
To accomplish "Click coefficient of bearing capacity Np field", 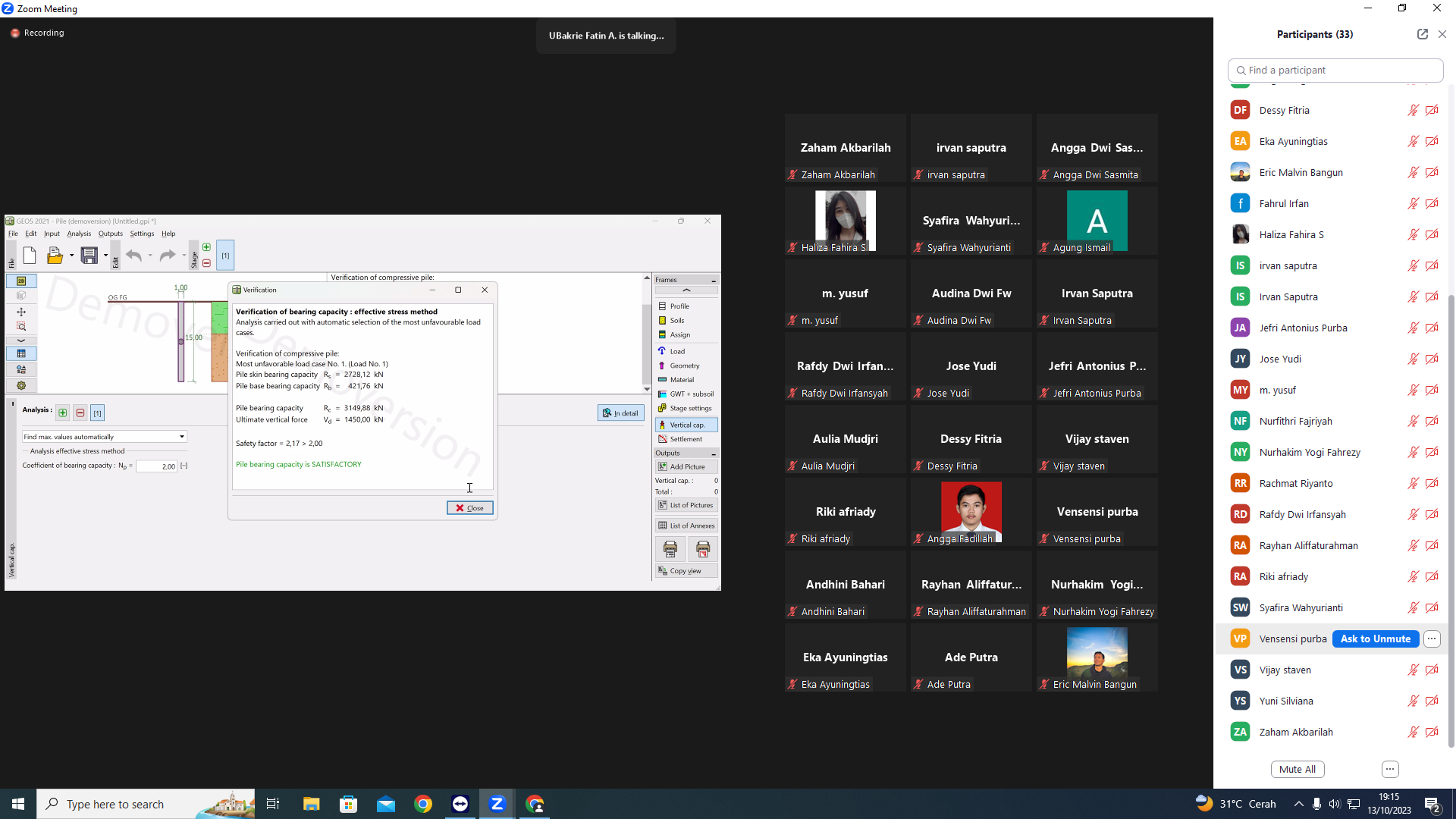I will click(x=156, y=466).
